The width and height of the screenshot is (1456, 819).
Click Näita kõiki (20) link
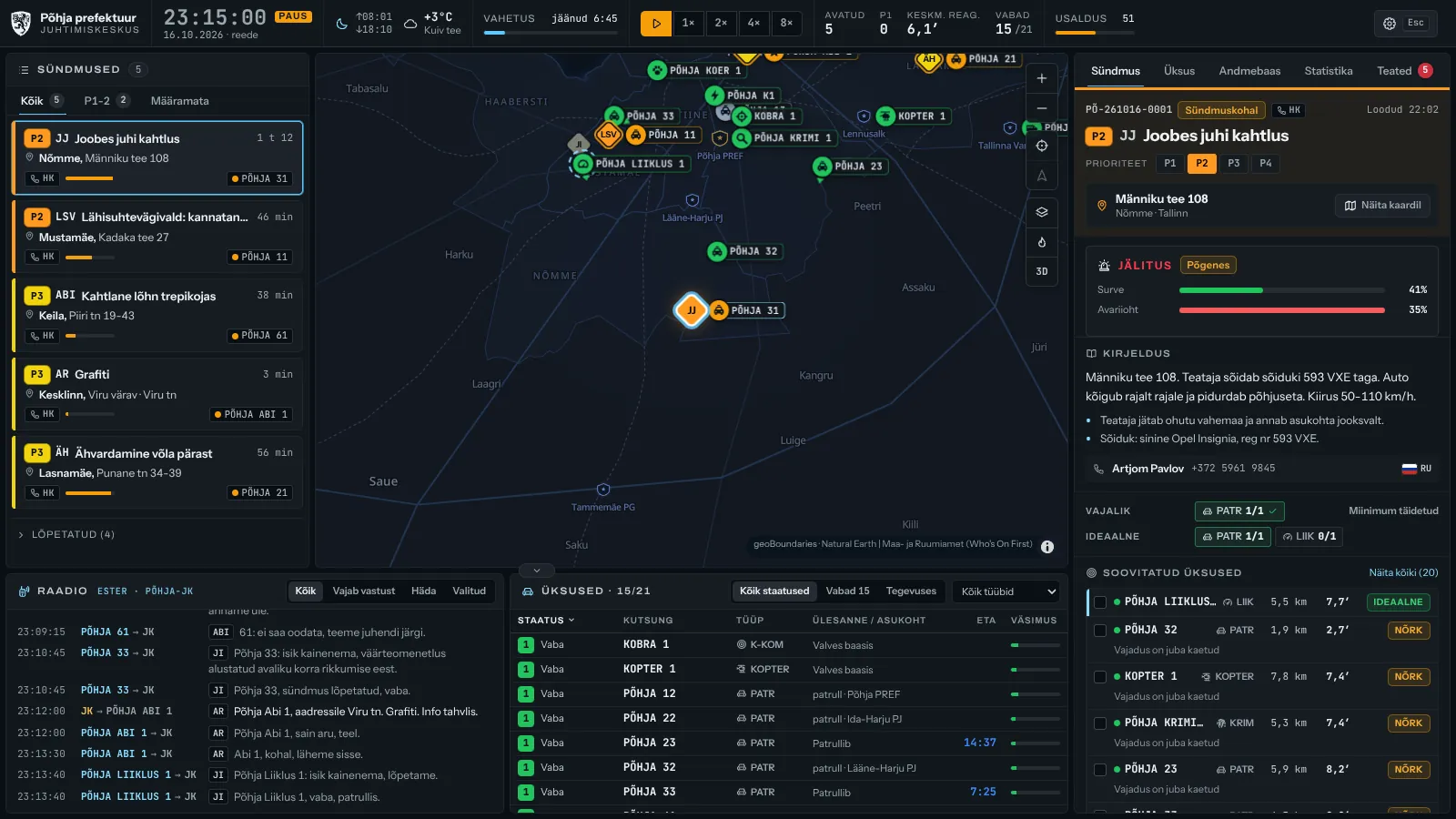[x=1403, y=573]
